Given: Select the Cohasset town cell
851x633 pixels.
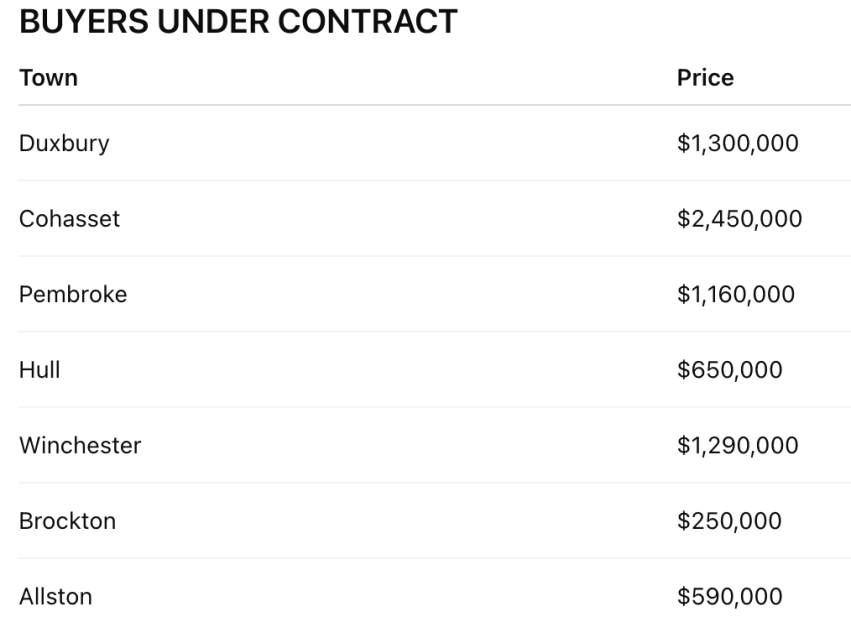Looking at the screenshot, I should pos(69,219).
